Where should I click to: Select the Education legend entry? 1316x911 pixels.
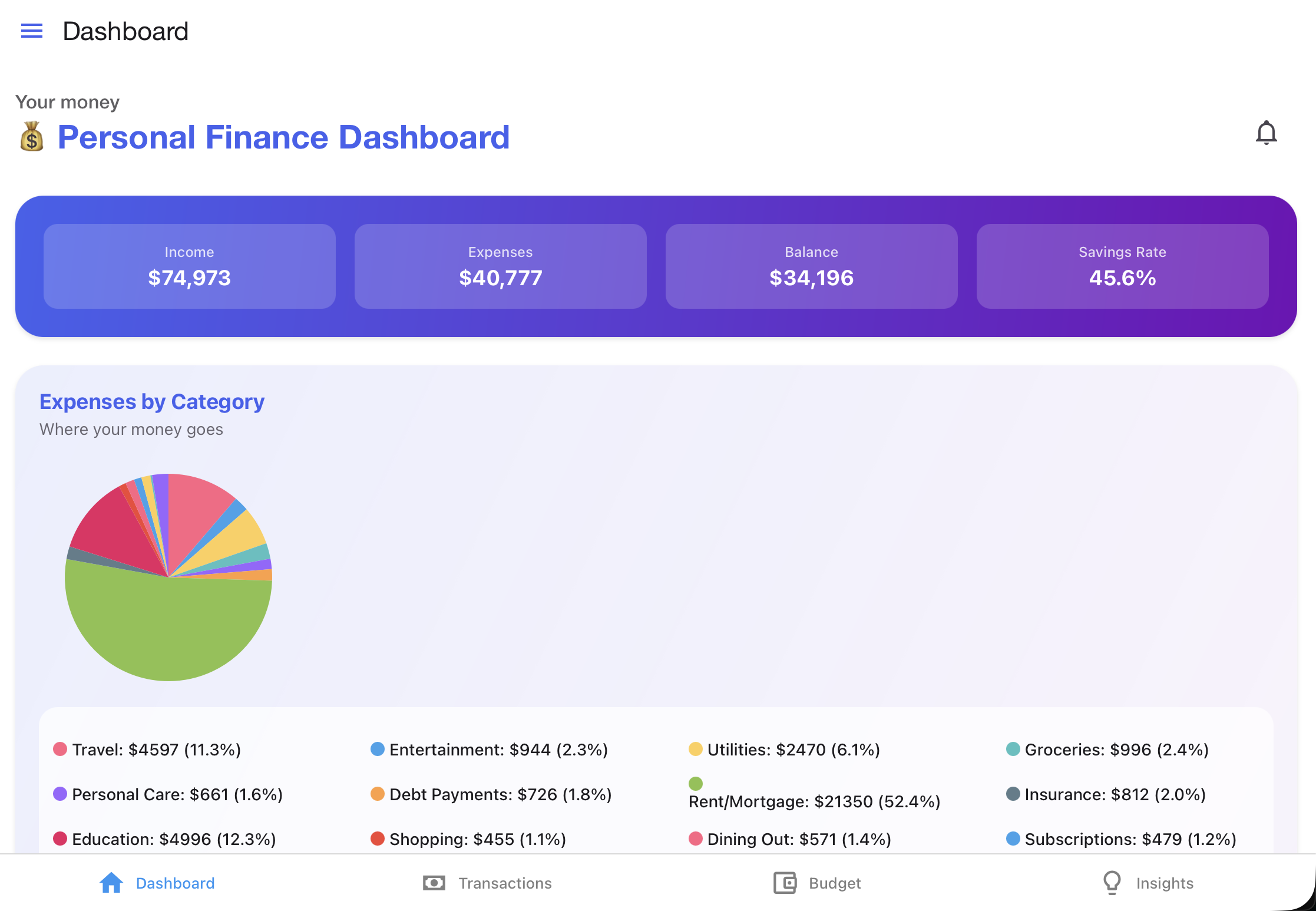pos(164,839)
